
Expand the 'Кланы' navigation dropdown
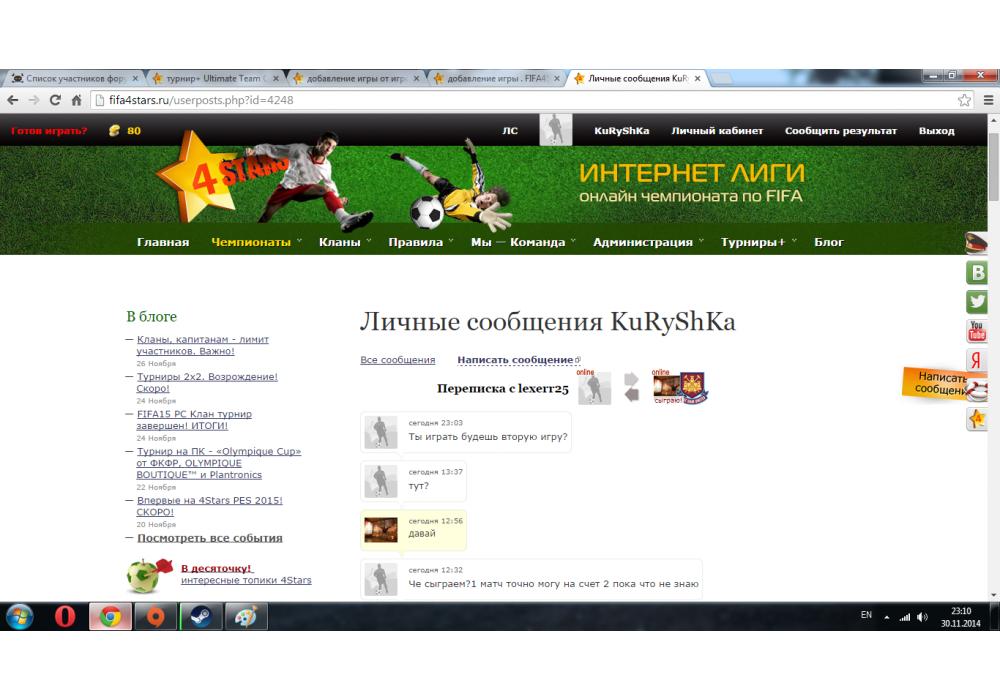click(x=344, y=242)
